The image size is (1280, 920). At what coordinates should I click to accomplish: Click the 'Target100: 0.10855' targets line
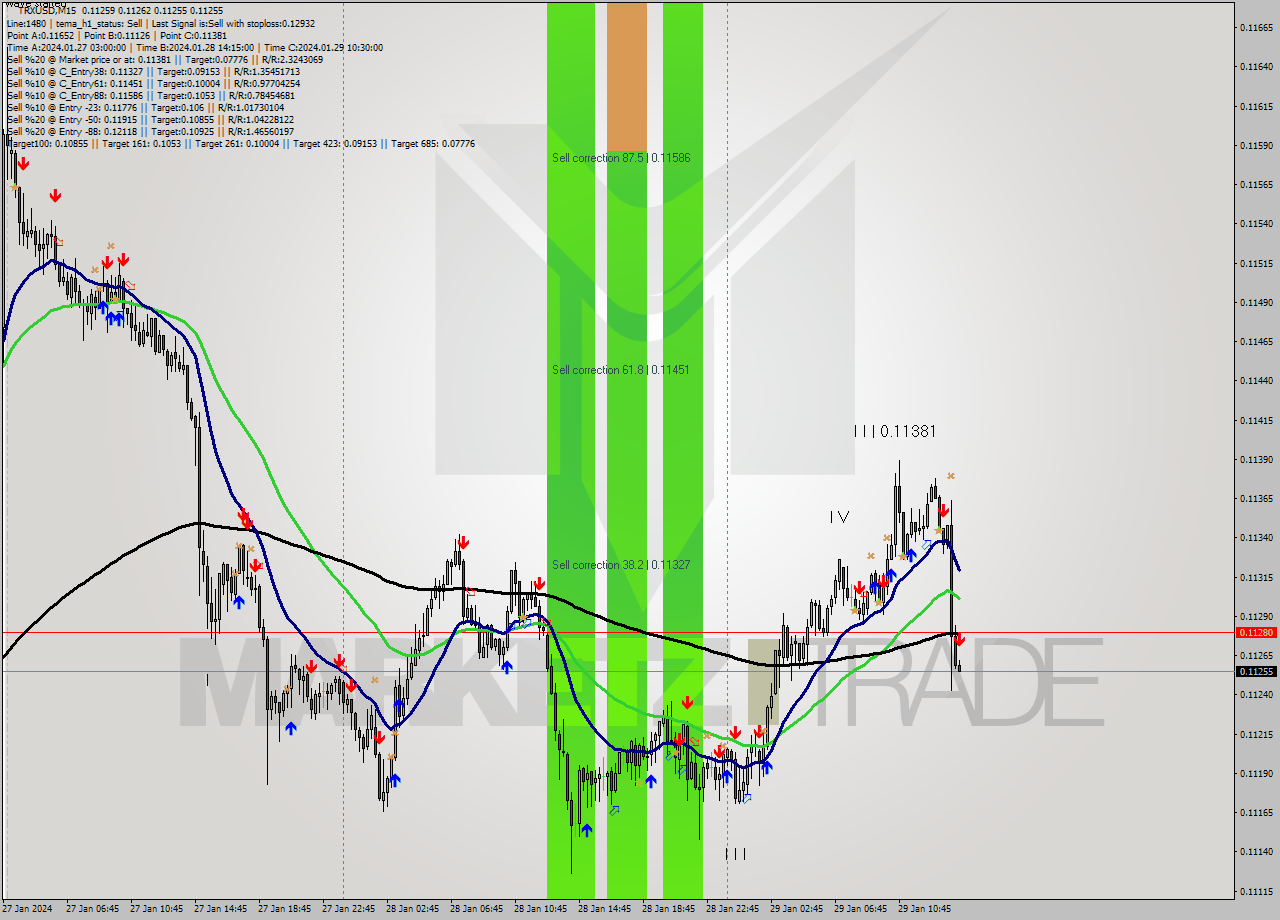coord(240,144)
